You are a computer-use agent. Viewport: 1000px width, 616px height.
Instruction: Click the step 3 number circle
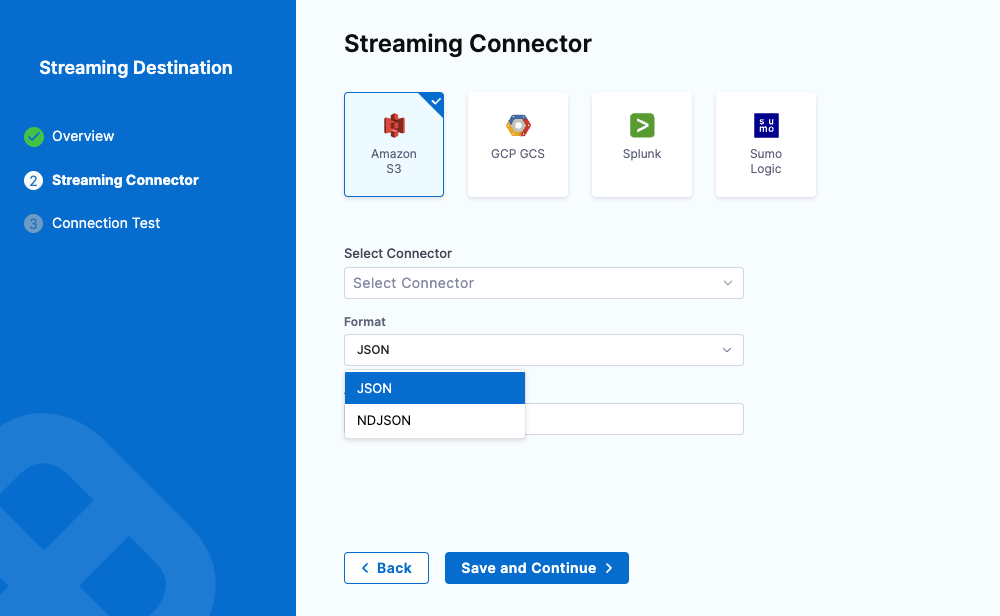[x=34, y=224]
